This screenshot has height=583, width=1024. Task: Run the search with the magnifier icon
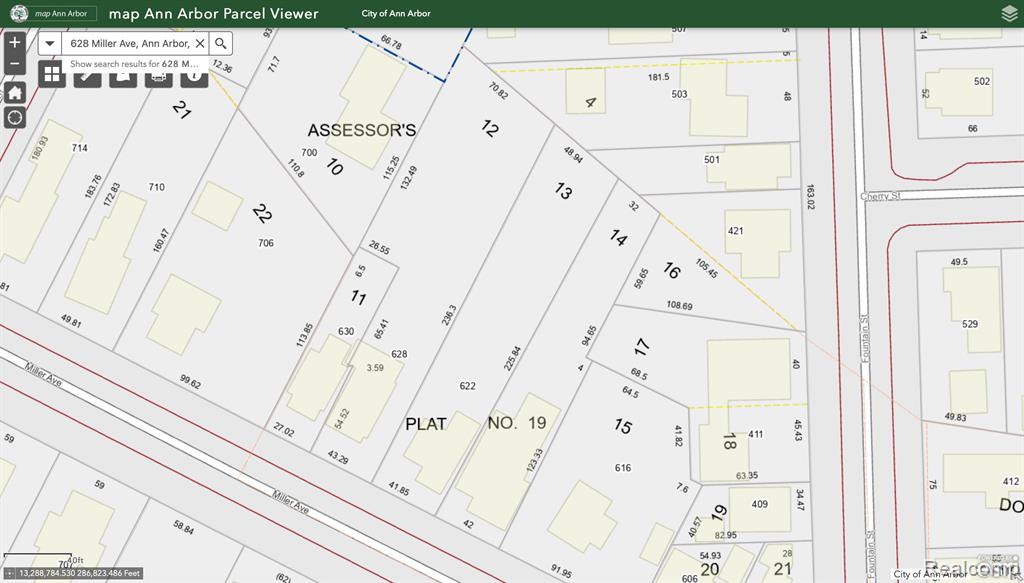(221, 43)
